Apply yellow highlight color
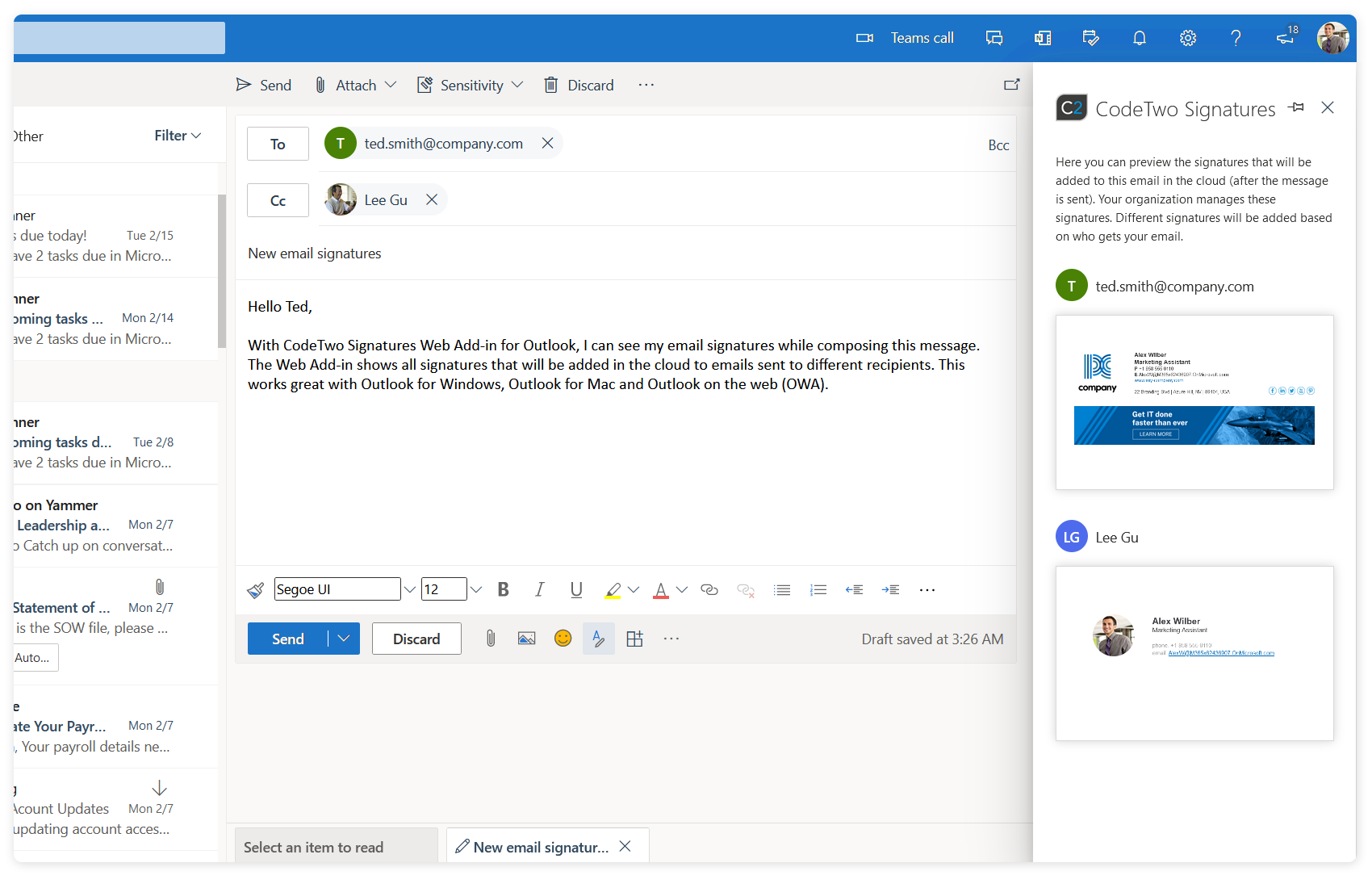Screen dimensions: 1372x888 (613, 590)
